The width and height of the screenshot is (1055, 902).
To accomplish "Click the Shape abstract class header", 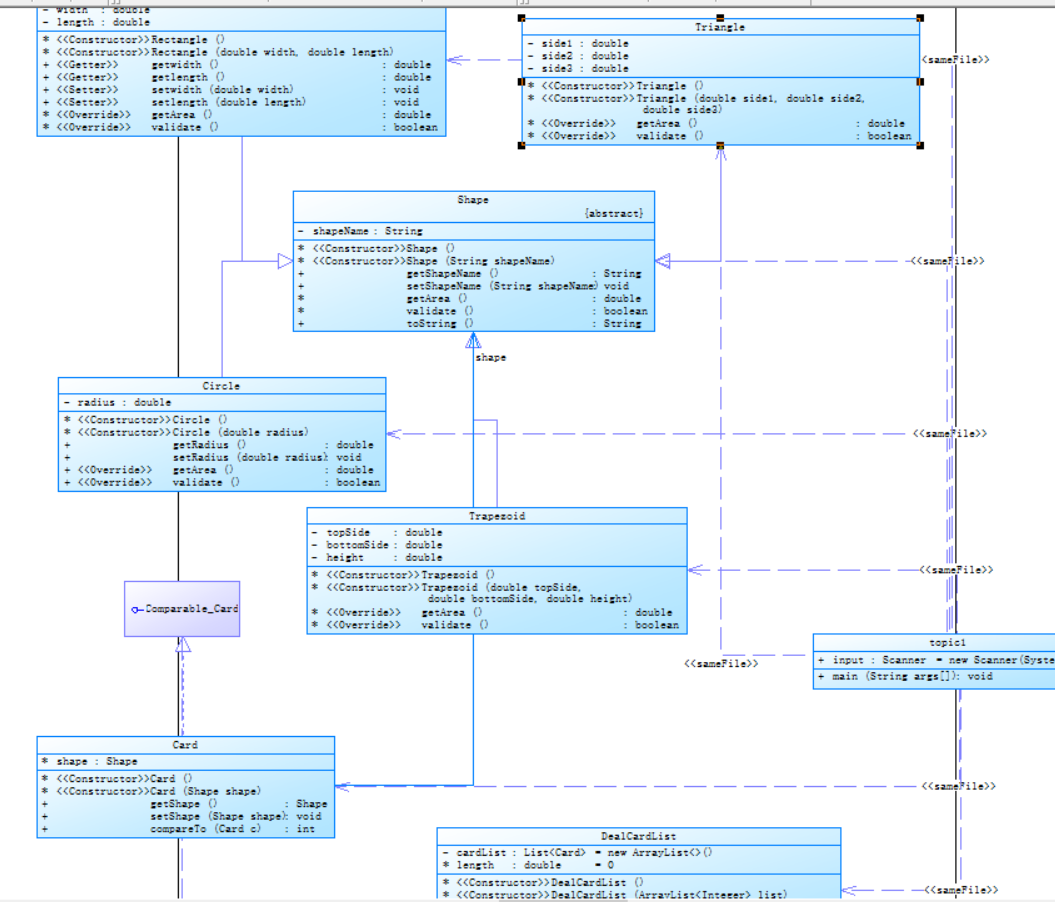I will (x=473, y=200).
